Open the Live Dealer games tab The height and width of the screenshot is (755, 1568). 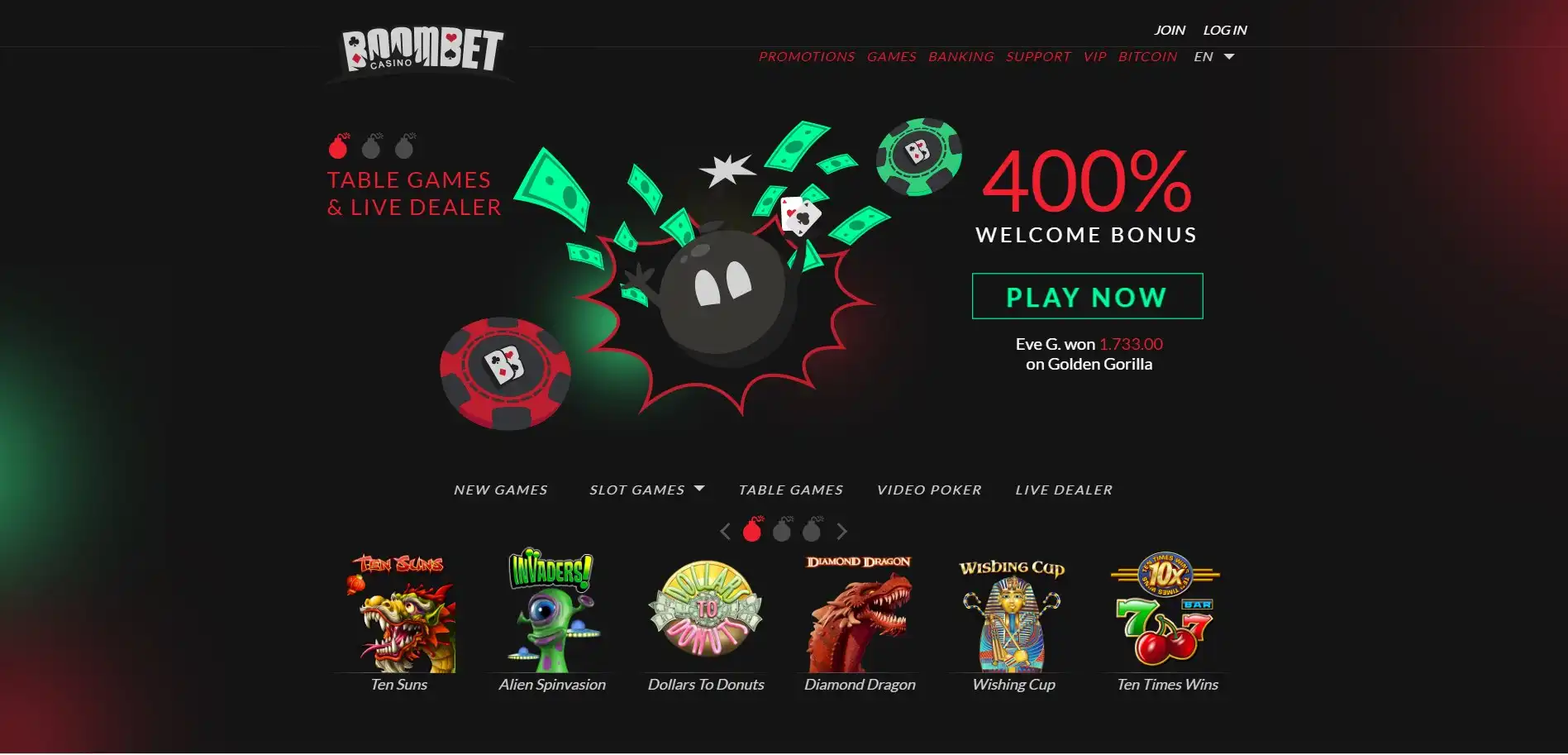tap(1064, 490)
